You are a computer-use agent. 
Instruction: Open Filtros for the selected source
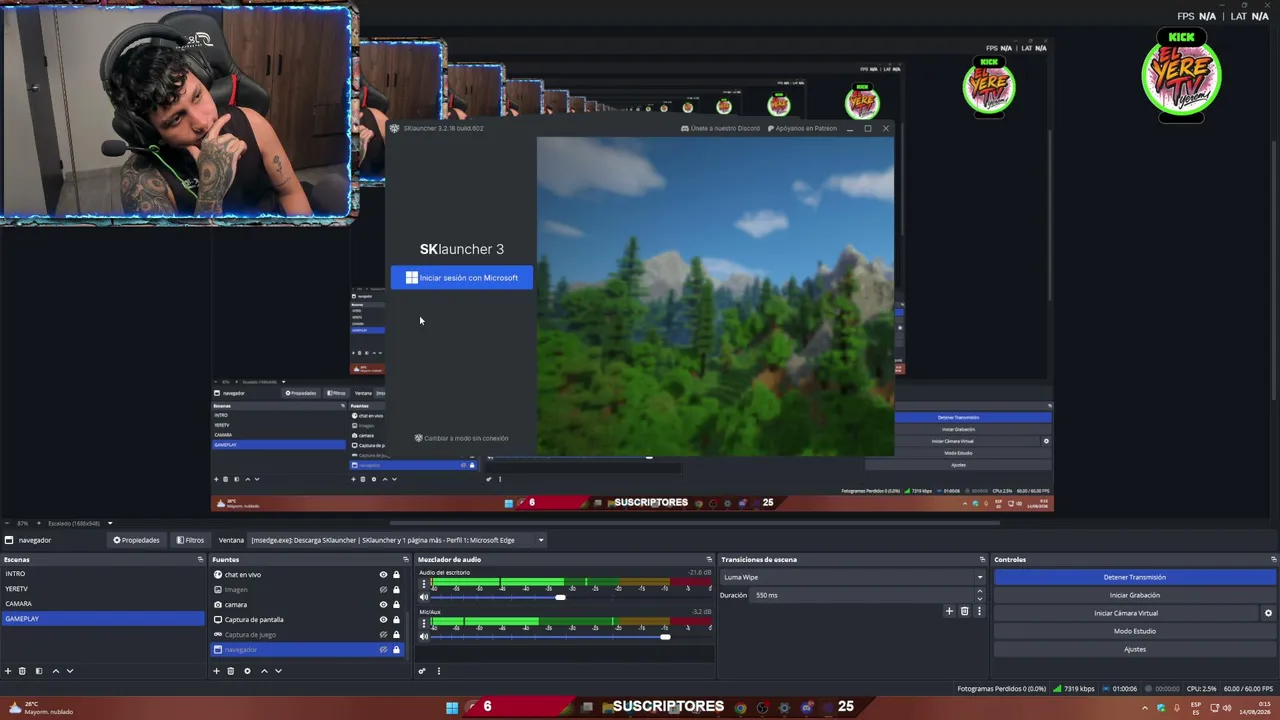(190, 540)
